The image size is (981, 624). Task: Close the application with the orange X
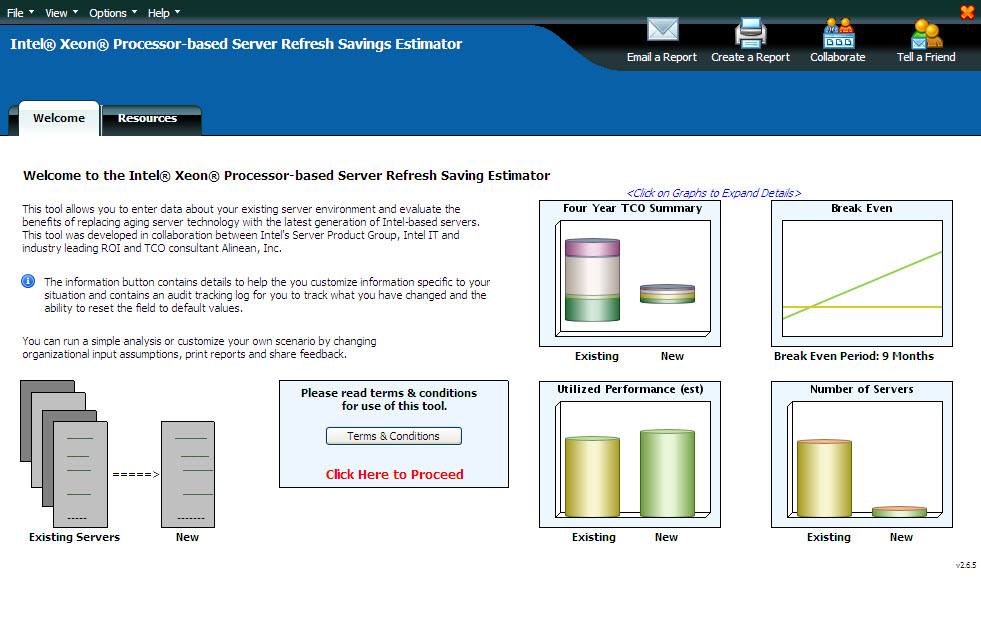967,12
